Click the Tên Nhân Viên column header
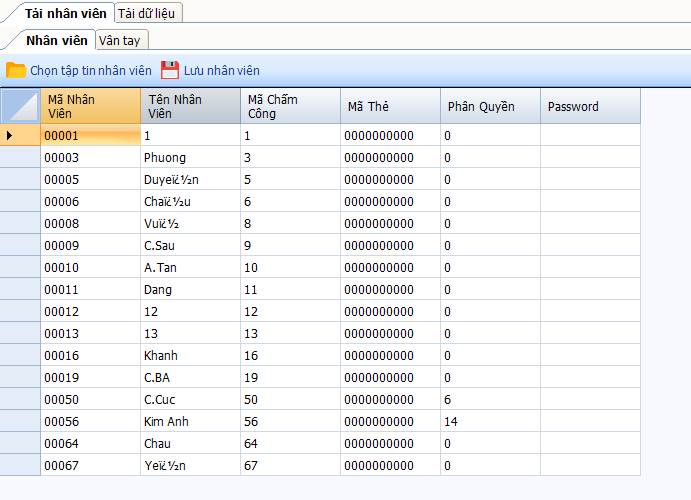The image size is (691, 500). [x=190, y=106]
